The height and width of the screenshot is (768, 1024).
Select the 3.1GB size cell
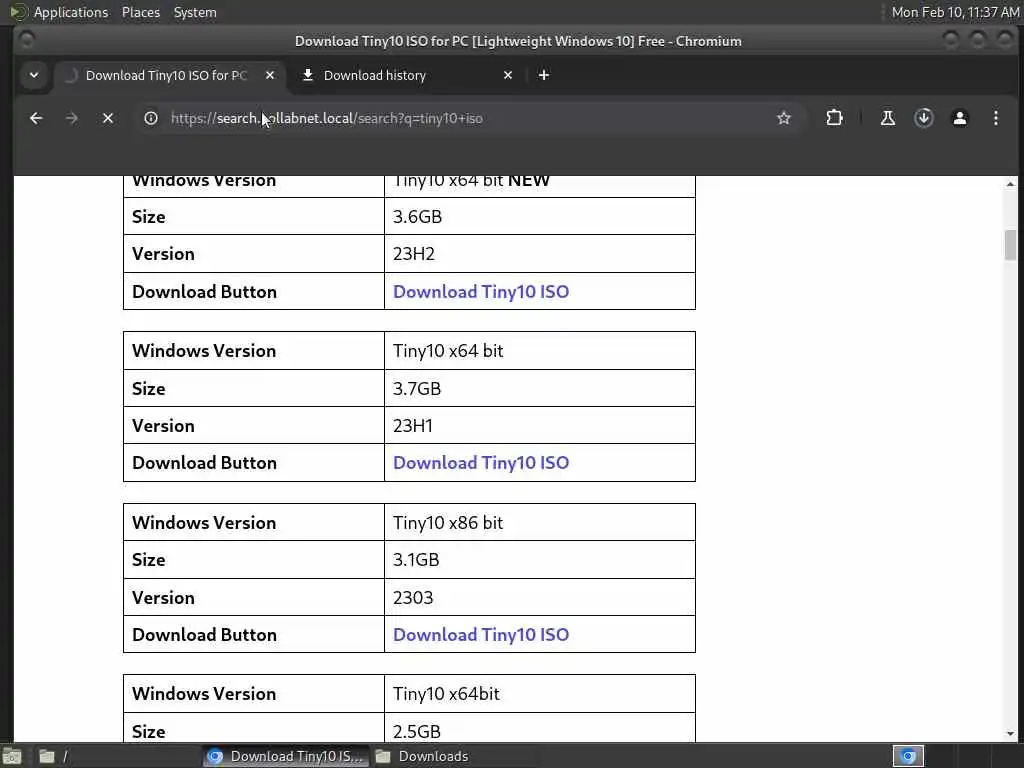(539, 560)
